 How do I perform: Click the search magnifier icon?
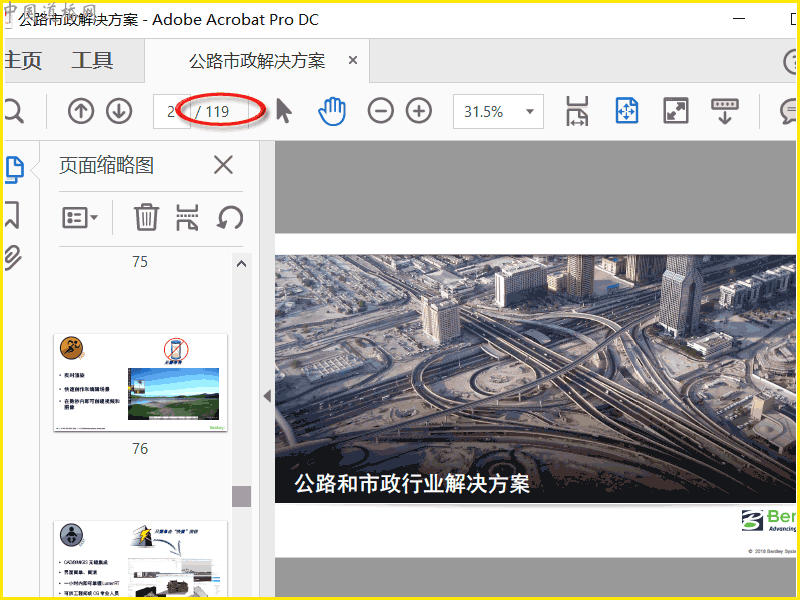(x=13, y=111)
